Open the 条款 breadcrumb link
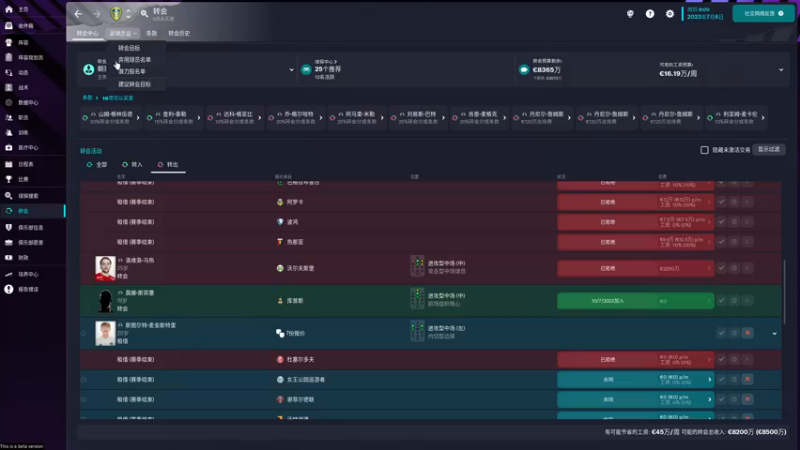Image resolution: width=800 pixels, height=450 pixels. [x=87, y=98]
